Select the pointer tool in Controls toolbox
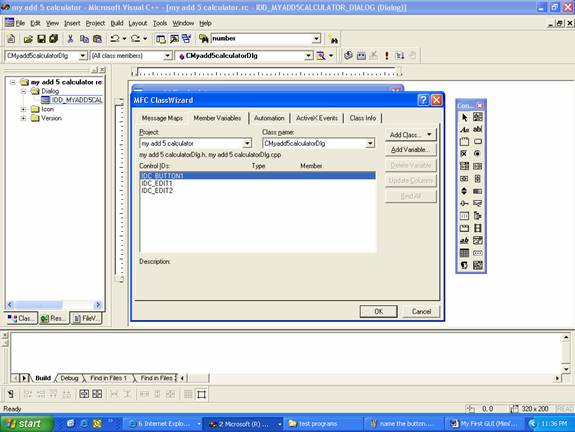575x432 pixels. point(465,117)
